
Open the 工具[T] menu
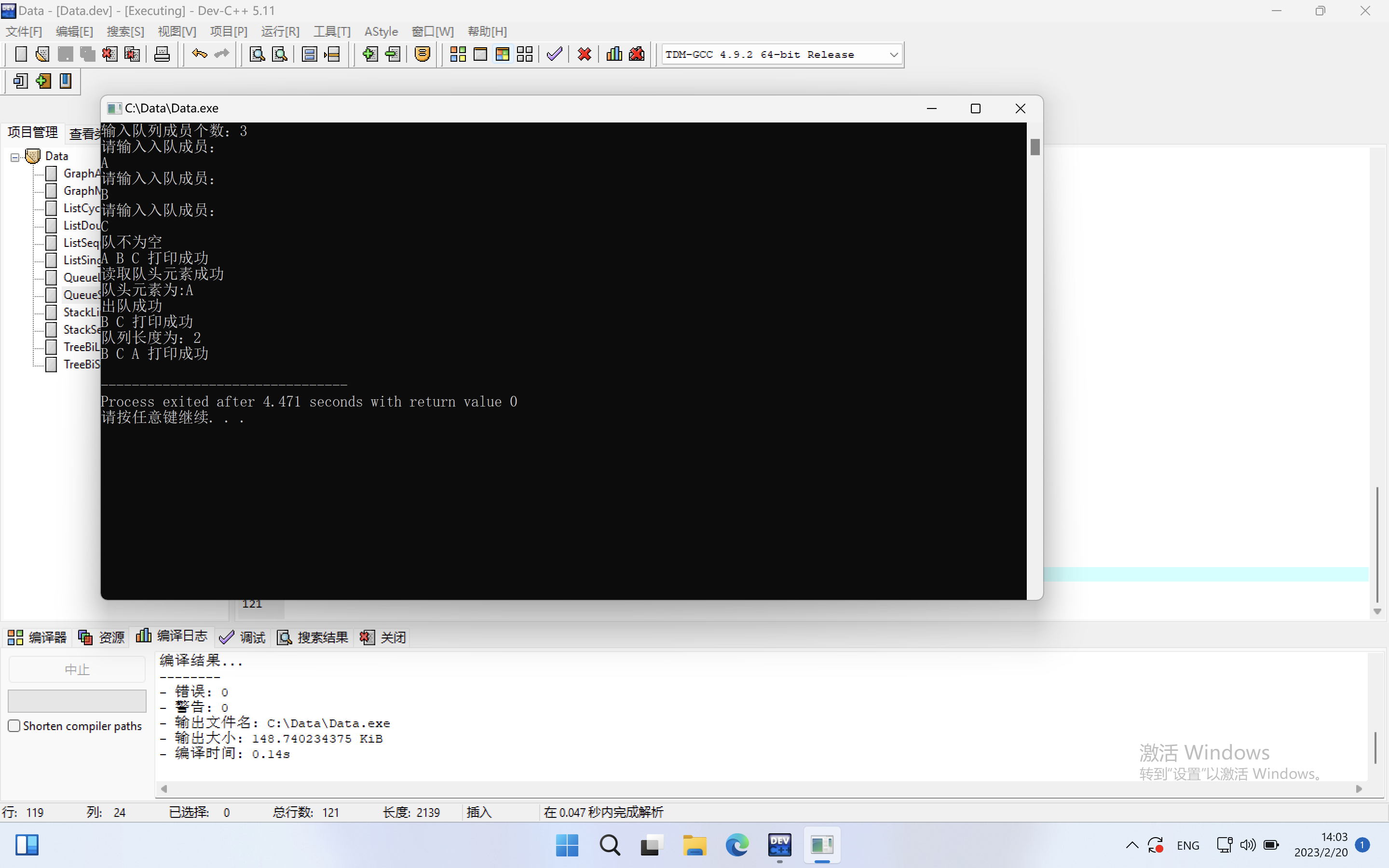(x=331, y=31)
